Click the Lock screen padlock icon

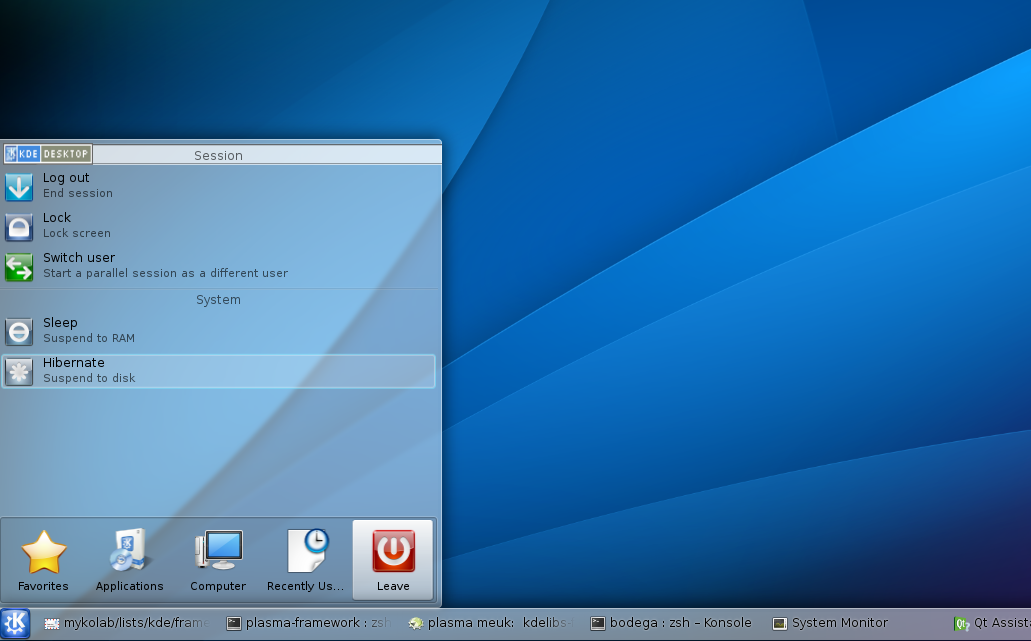(19, 227)
